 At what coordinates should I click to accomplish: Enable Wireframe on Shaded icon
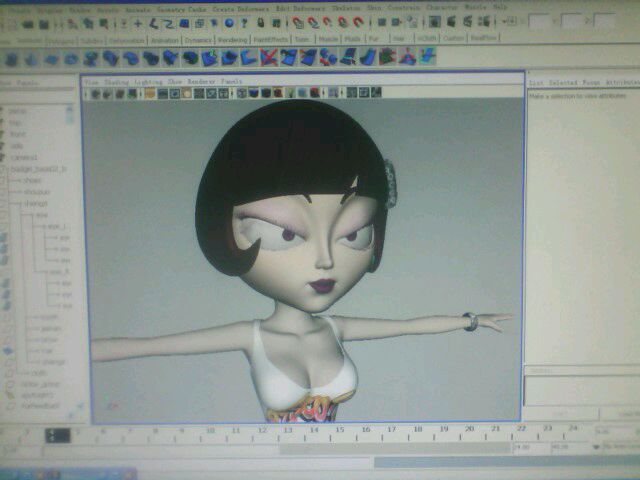[266, 93]
